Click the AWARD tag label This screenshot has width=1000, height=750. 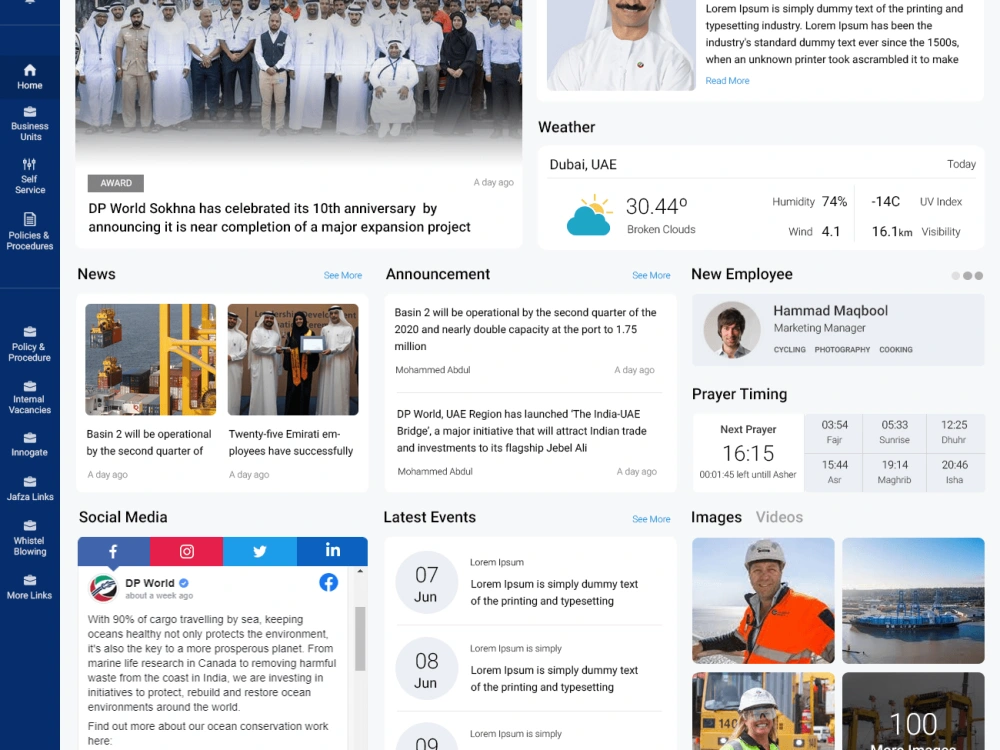click(x=115, y=183)
